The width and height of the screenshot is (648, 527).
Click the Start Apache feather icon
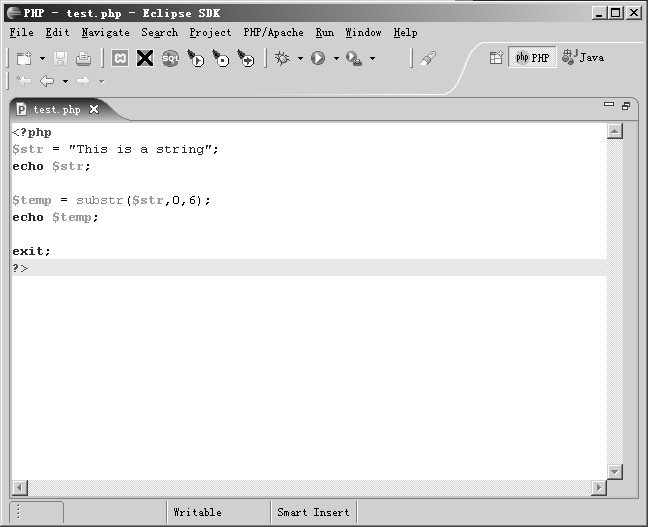coord(195,58)
